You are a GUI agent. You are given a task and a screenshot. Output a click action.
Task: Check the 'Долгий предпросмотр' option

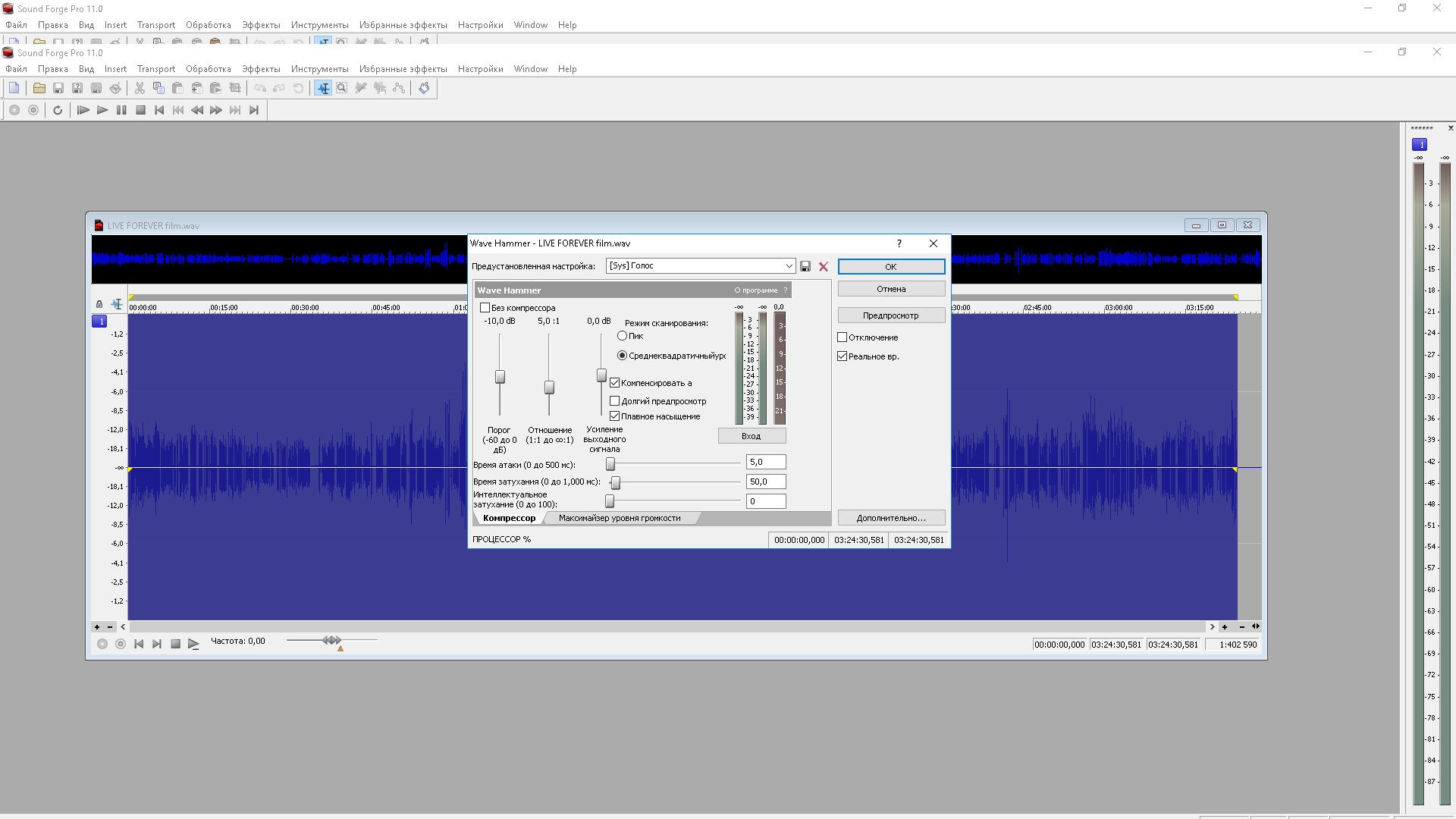tap(615, 401)
